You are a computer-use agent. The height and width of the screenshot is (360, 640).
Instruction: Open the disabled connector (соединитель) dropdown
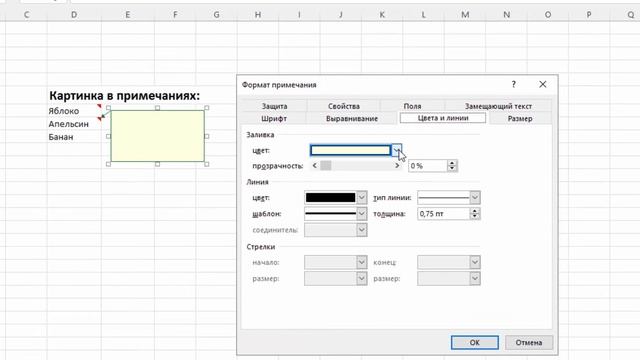tap(362, 230)
